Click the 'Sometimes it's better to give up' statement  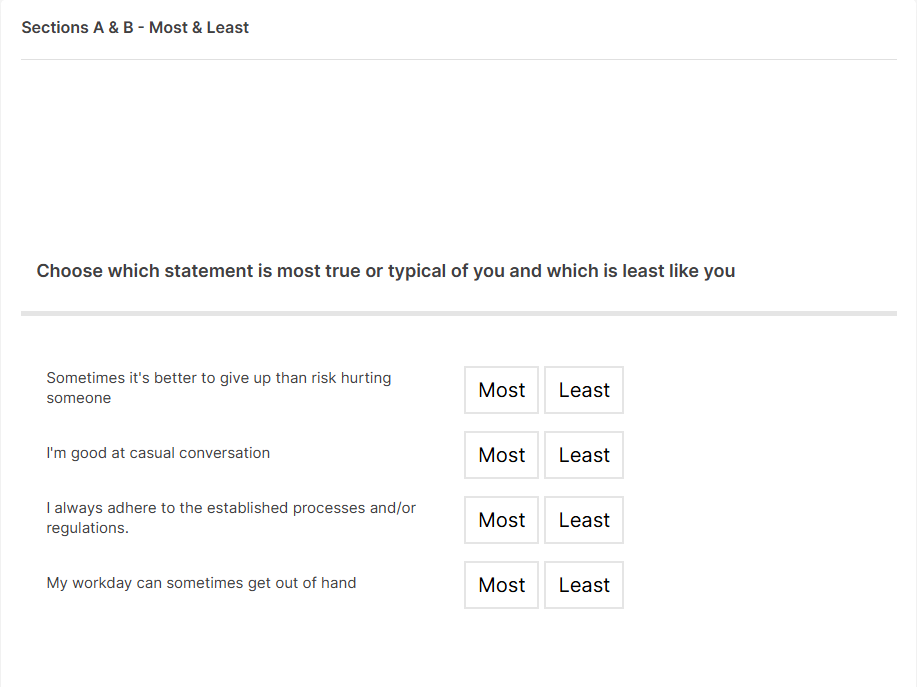(218, 379)
